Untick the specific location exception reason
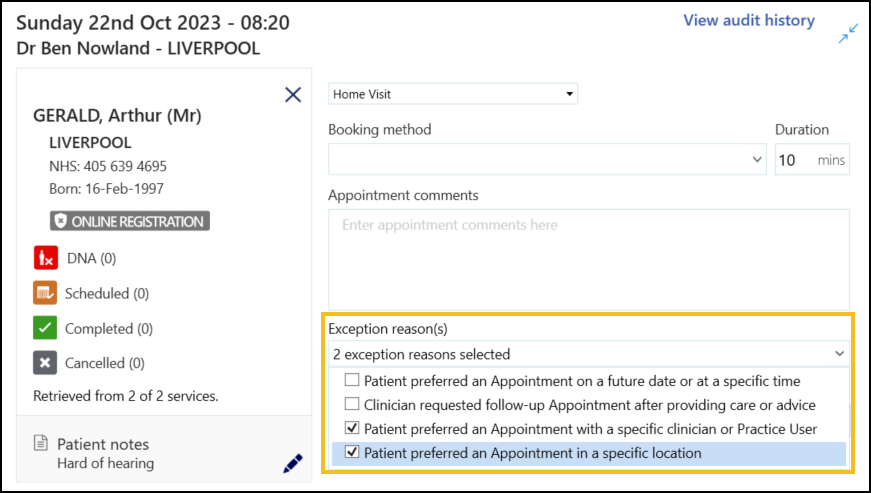This screenshot has height=493, width=871. point(352,453)
